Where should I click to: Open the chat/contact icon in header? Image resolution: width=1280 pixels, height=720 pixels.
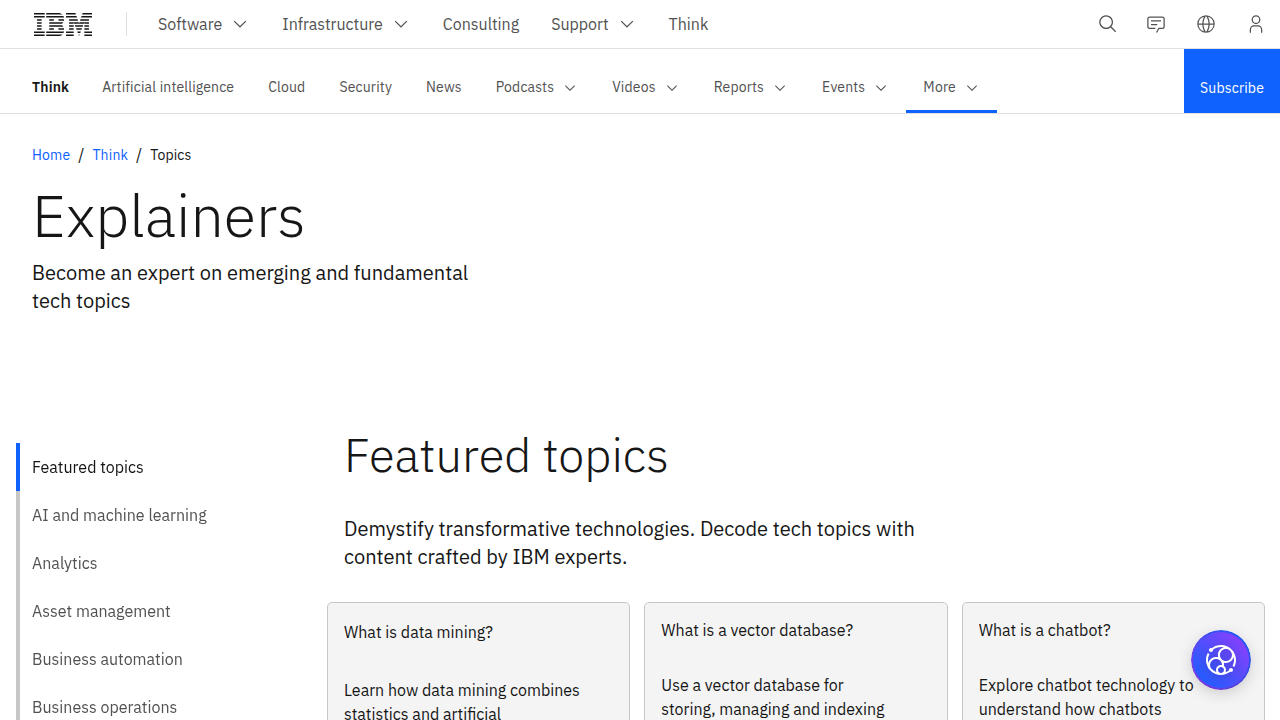[x=1156, y=24]
